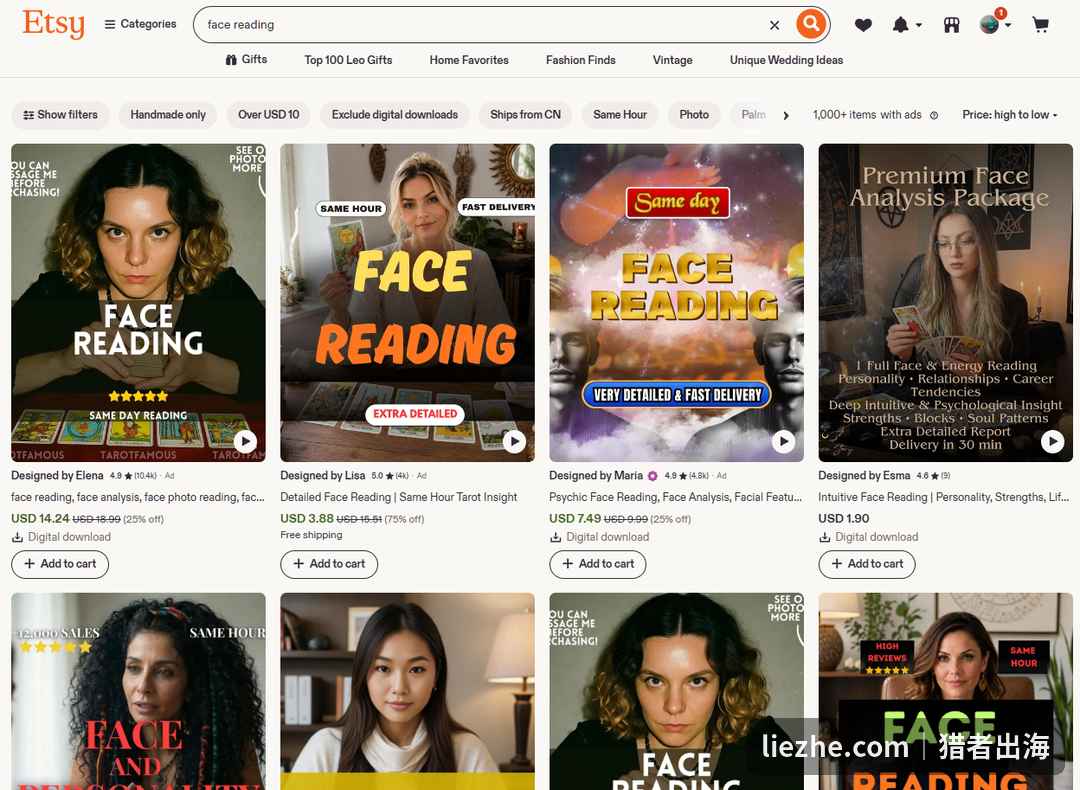Click Esma's 4.6 star rating
Screen dimensions: 1080x790
point(933,476)
